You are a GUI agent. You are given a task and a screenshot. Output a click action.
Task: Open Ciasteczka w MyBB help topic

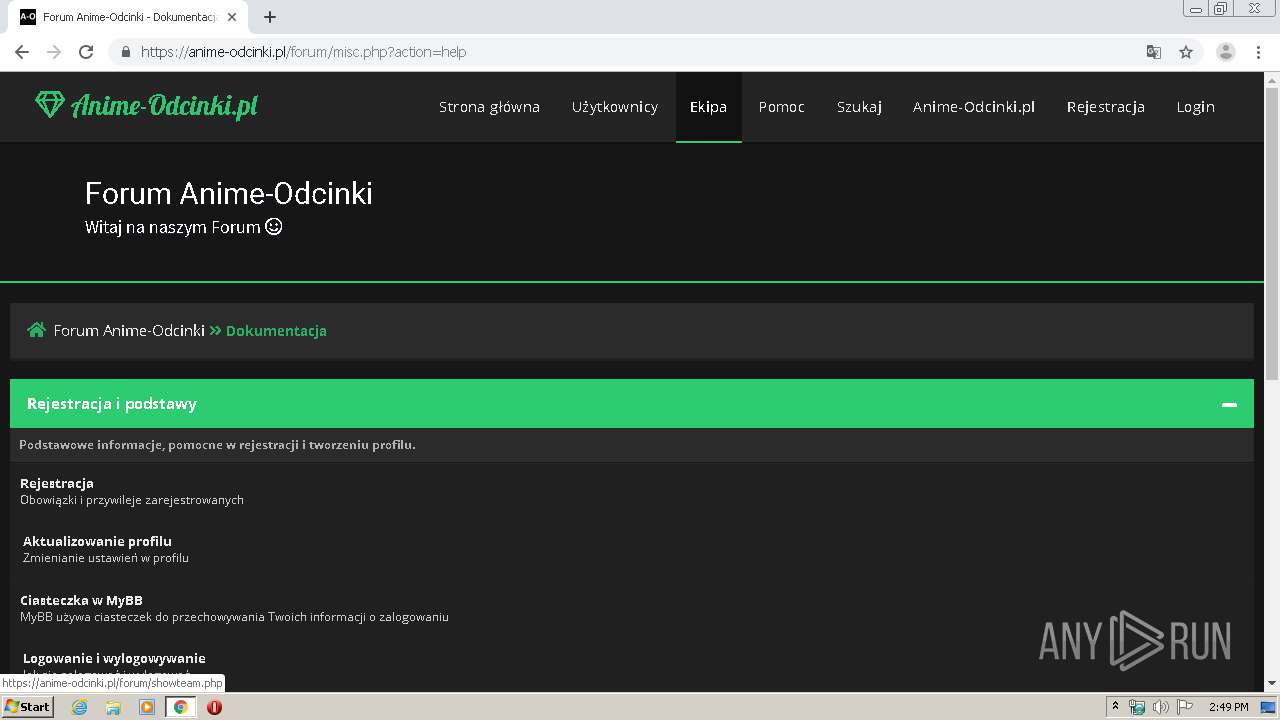click(x=81, y=600)
